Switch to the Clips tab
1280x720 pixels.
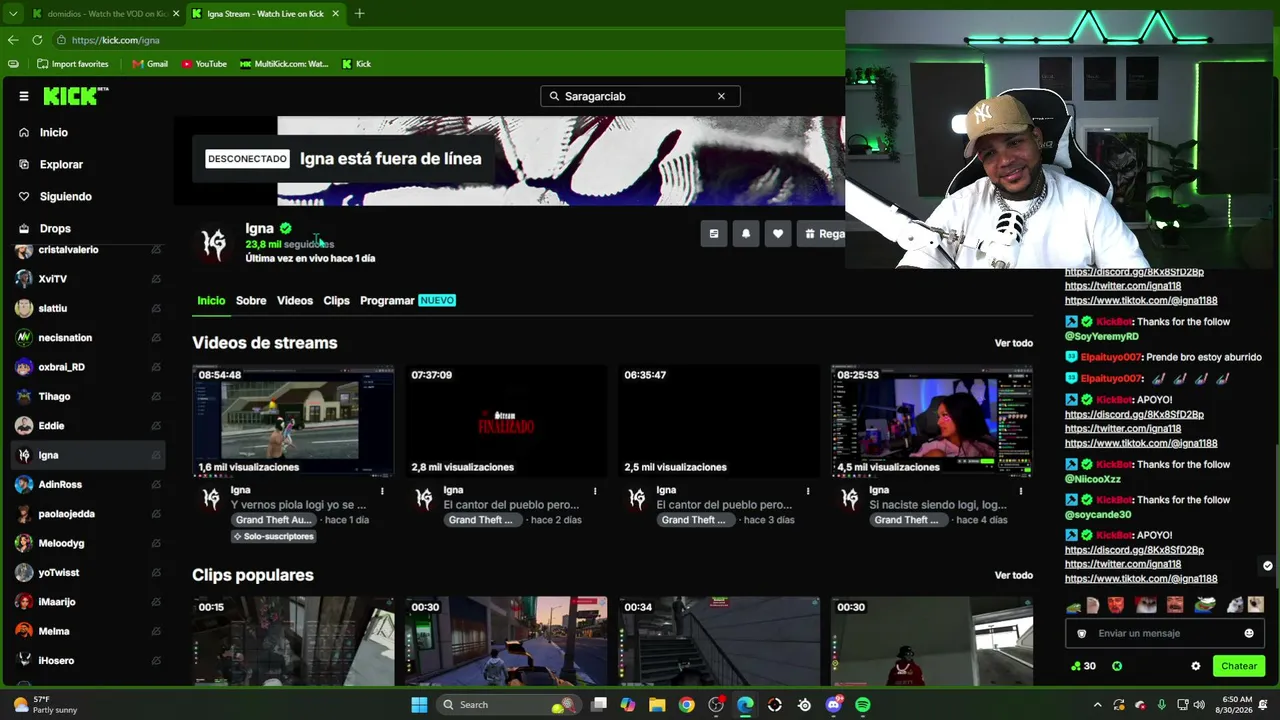[336, 300]
